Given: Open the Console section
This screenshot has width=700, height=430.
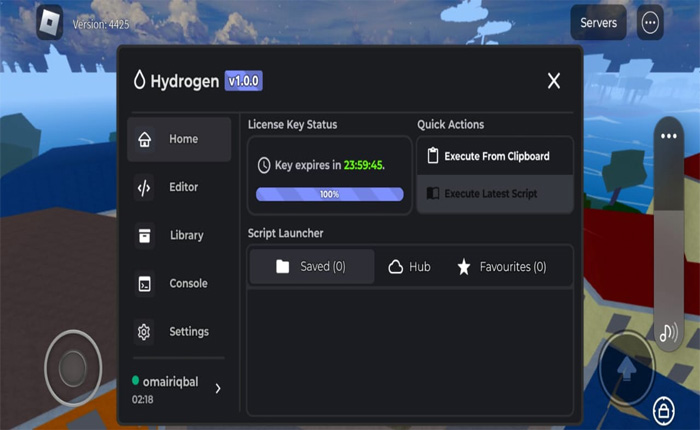Looking at the screenshot, I should pyautogui.click(x=179, y=284).
